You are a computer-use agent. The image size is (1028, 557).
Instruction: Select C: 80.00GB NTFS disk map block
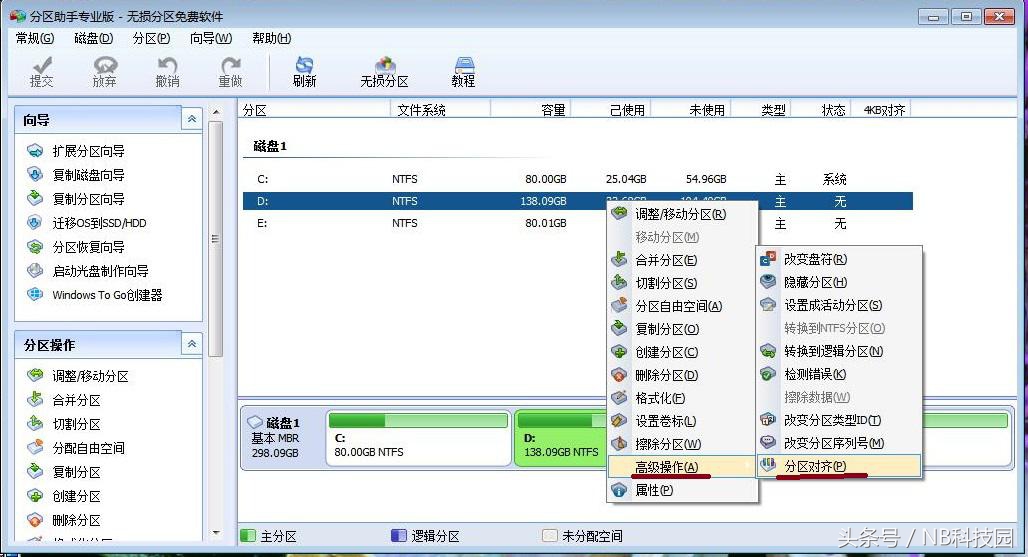coord(418,438)
